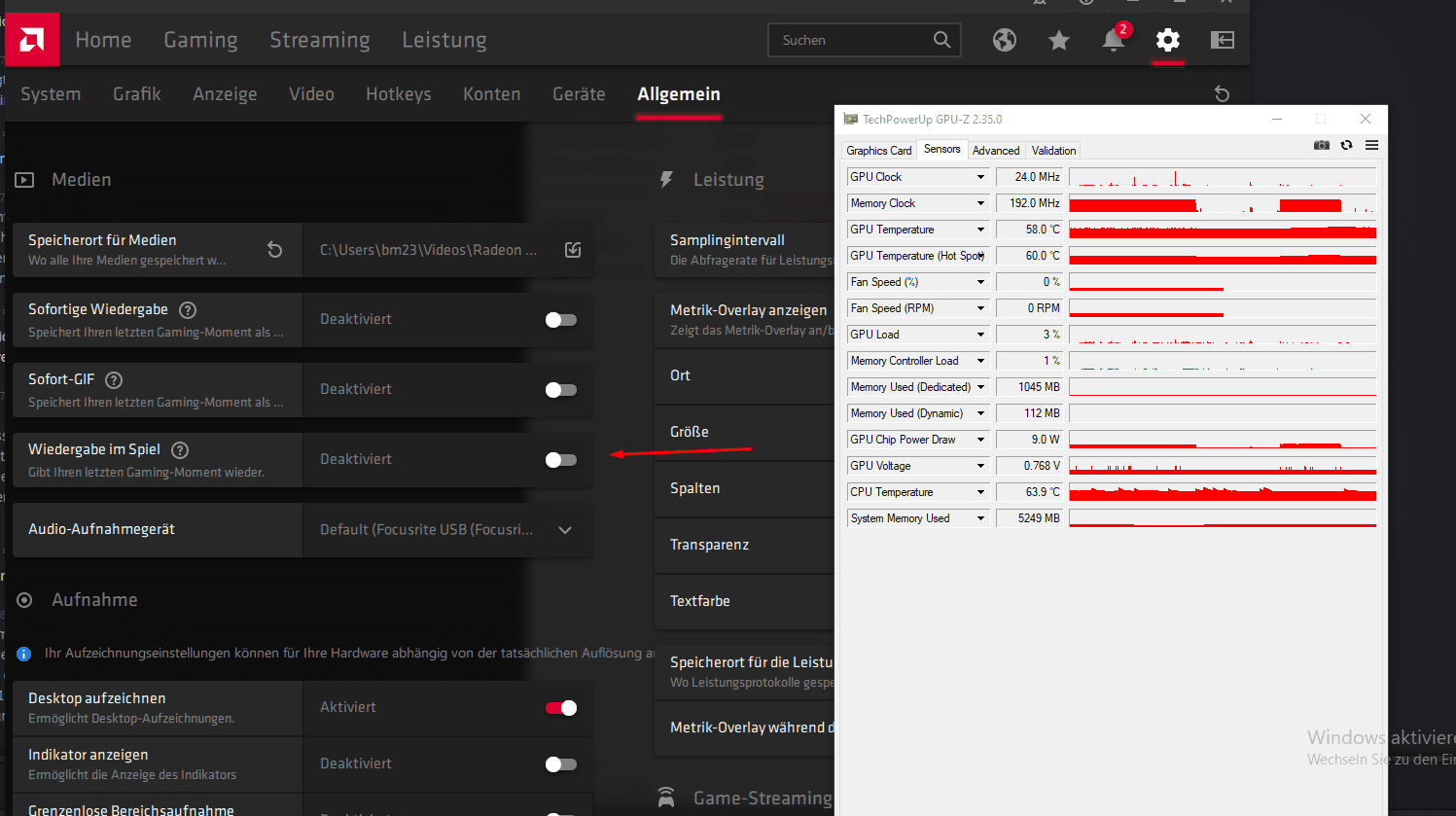1456x816 pixels.
Task: Click the 58.0 °C GPU Temperature value
Action: [x=1029, y=230]
